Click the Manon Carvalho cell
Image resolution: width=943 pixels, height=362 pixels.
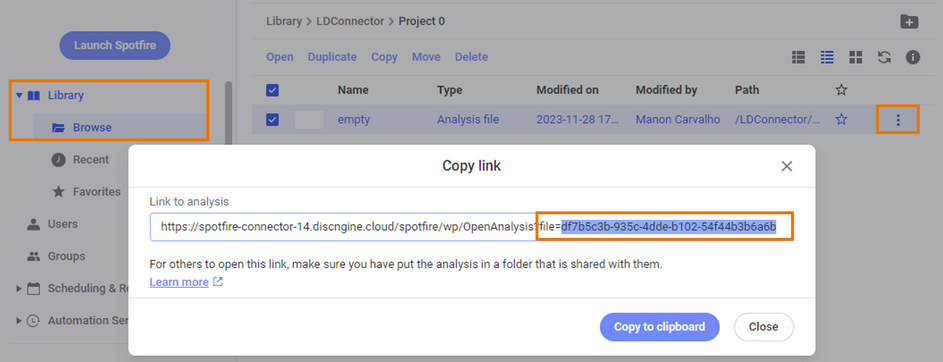678,120
